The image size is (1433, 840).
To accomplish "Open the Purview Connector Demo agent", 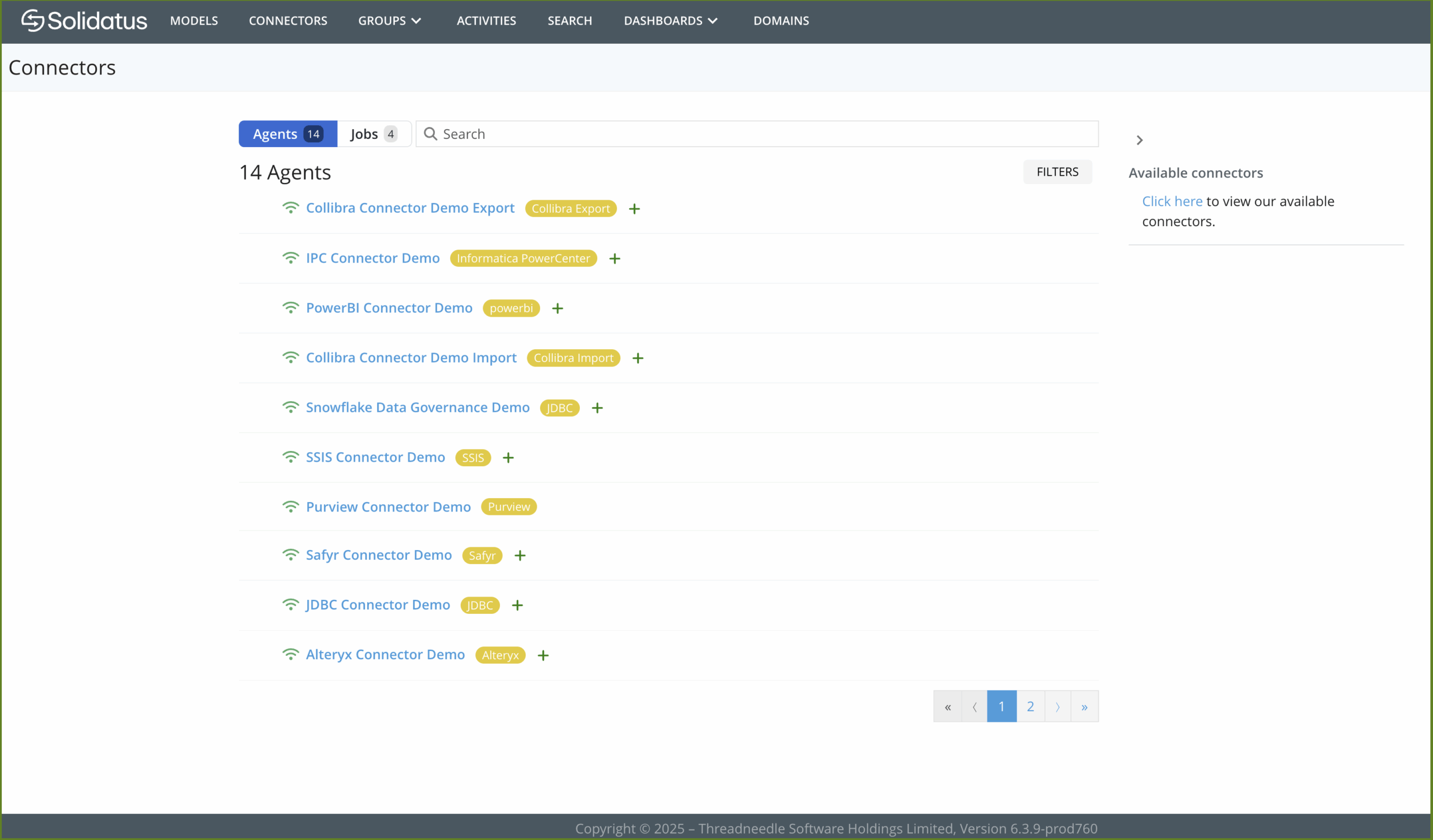I will pyautogui.click(x=388, y=506).
